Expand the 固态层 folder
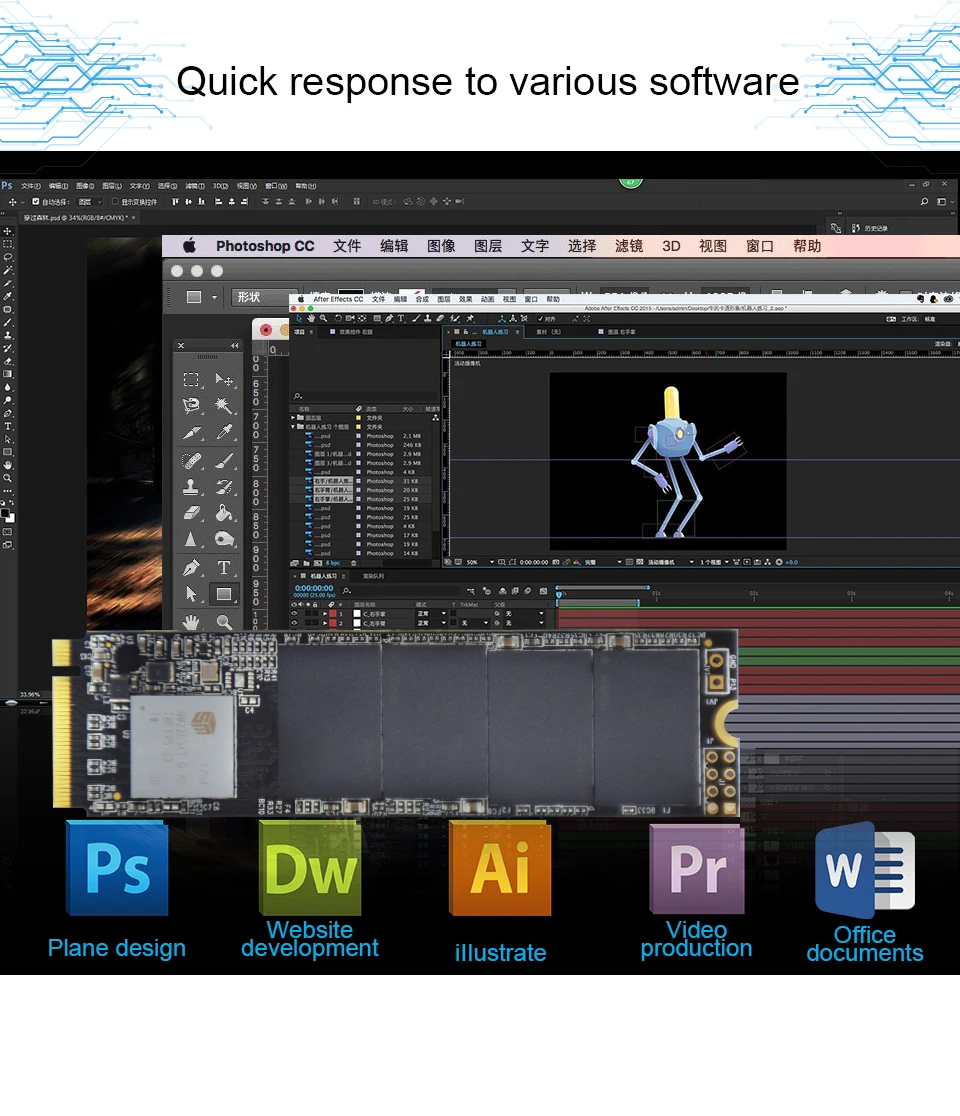 tap(293, 418)
